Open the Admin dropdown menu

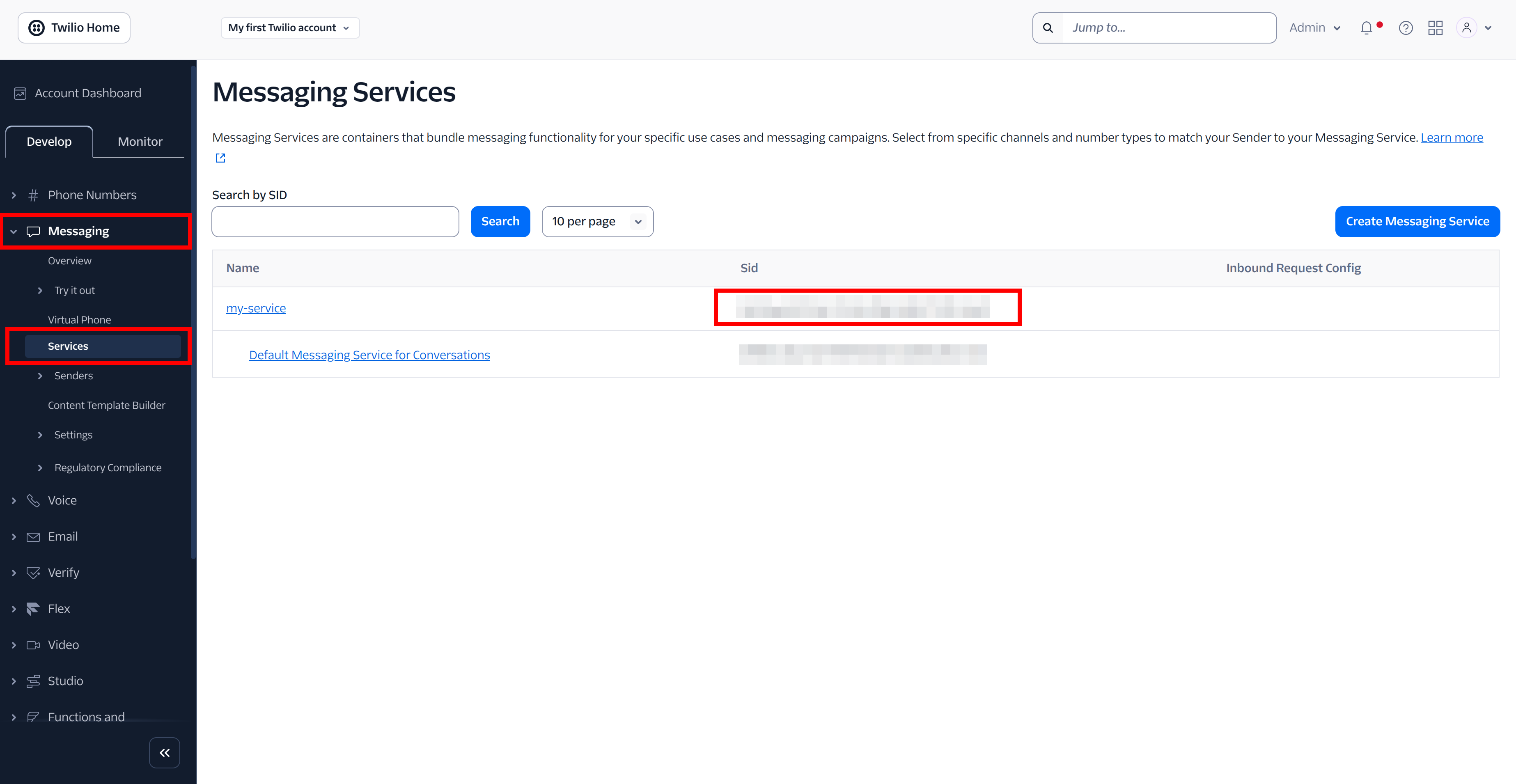tap(1314, 28)
